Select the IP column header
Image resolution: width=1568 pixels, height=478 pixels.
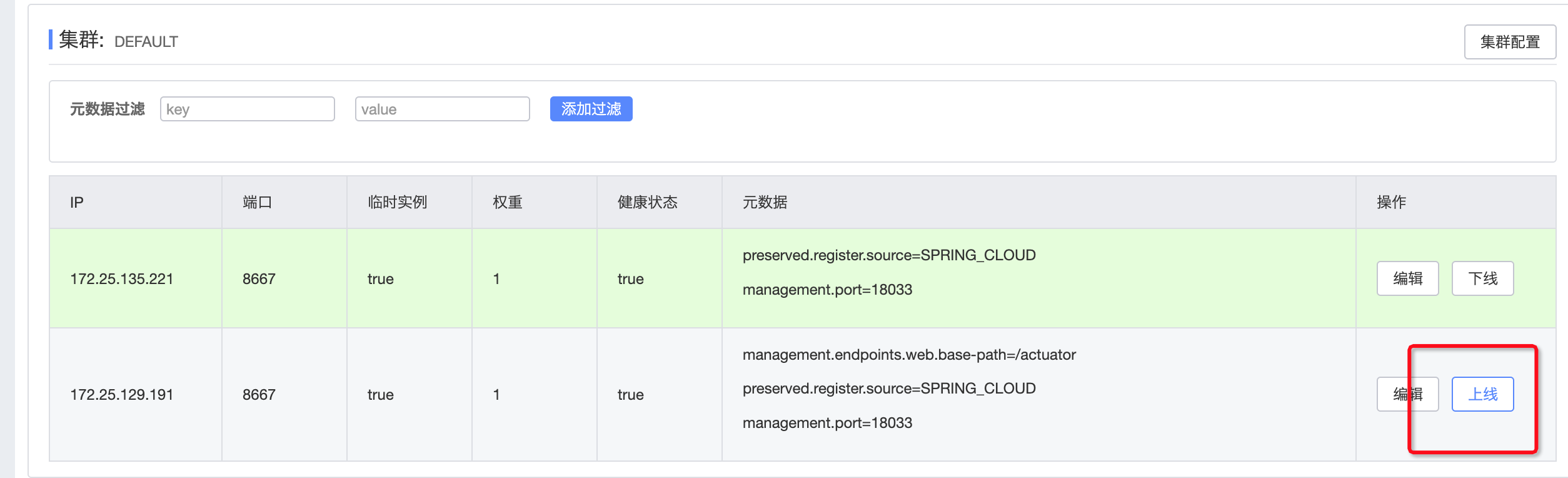click(77, 202)
